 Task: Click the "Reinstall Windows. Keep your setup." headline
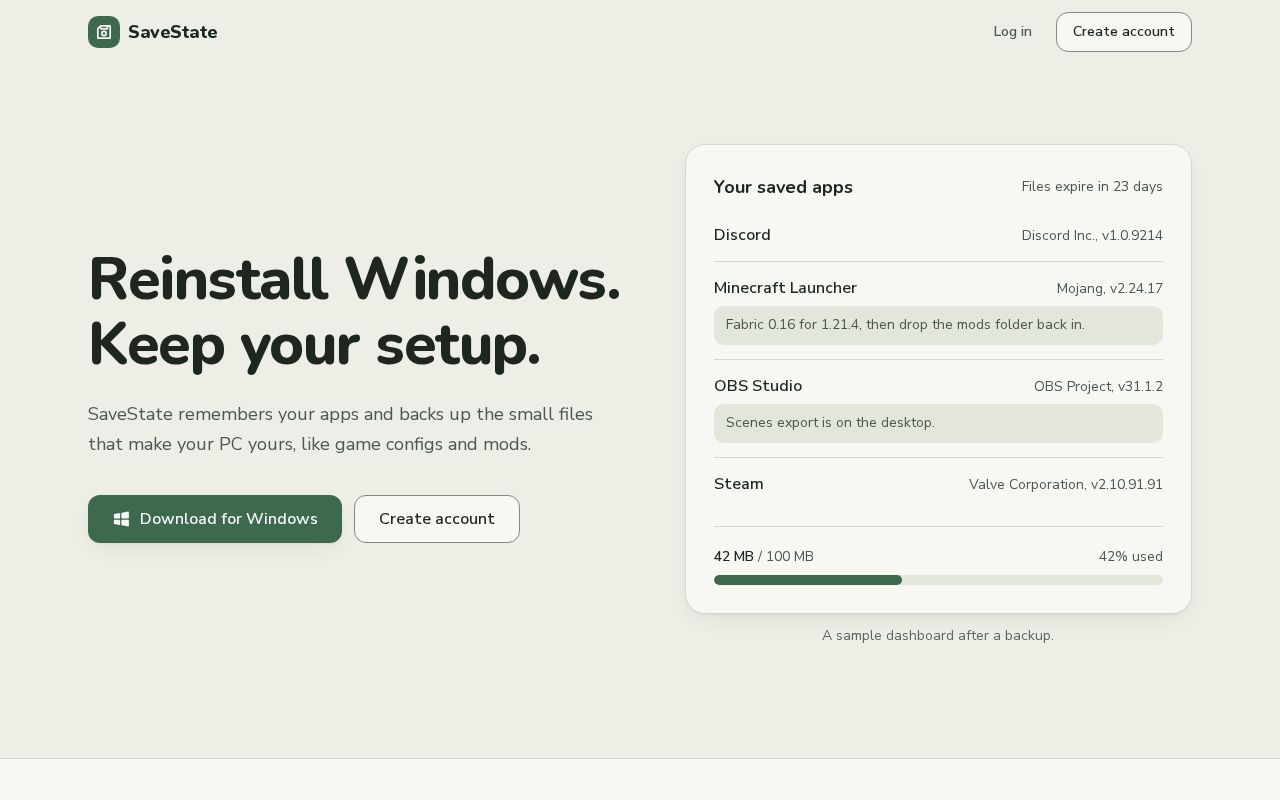pos(354,311)
